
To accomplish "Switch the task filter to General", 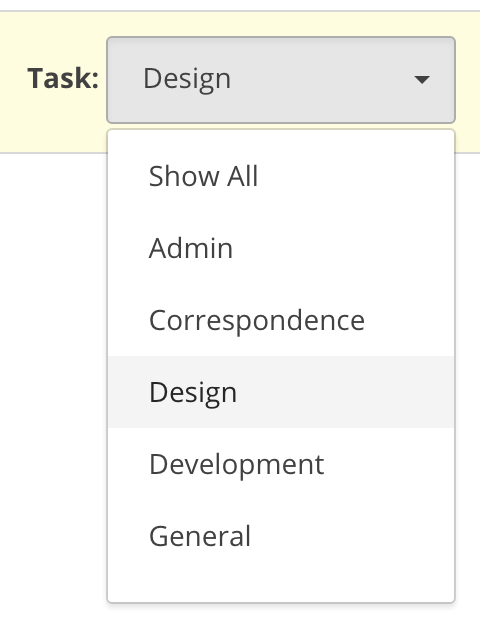I will pyautogui.click(x=281, y=536).
